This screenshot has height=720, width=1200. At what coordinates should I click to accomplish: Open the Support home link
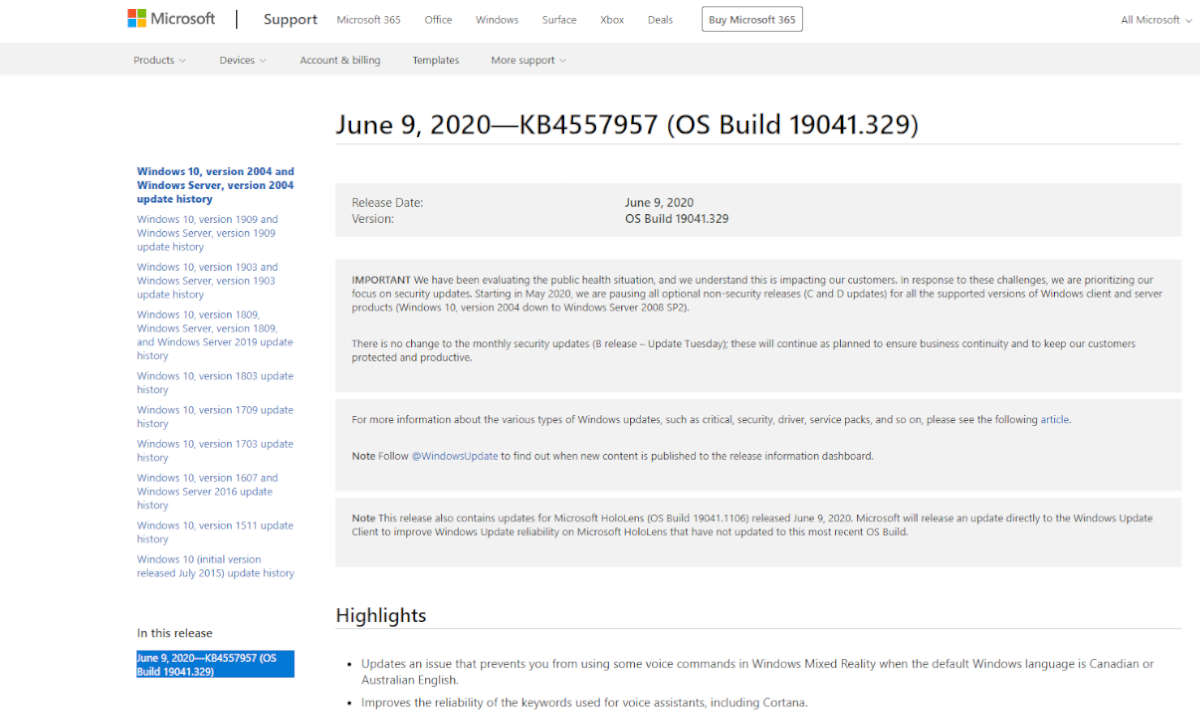(x=290, y=20)
